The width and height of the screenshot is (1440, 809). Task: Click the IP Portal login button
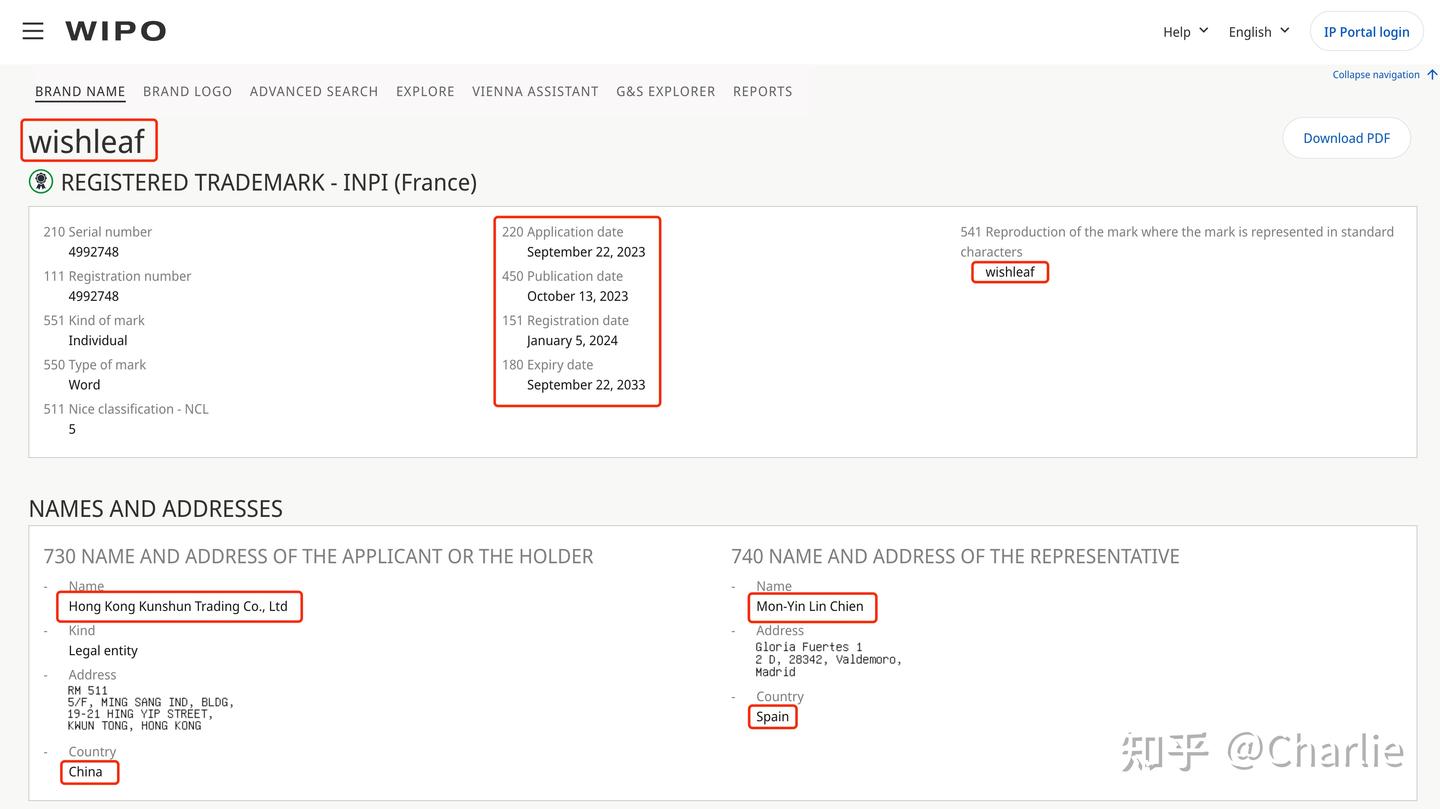click(1366, 32)
